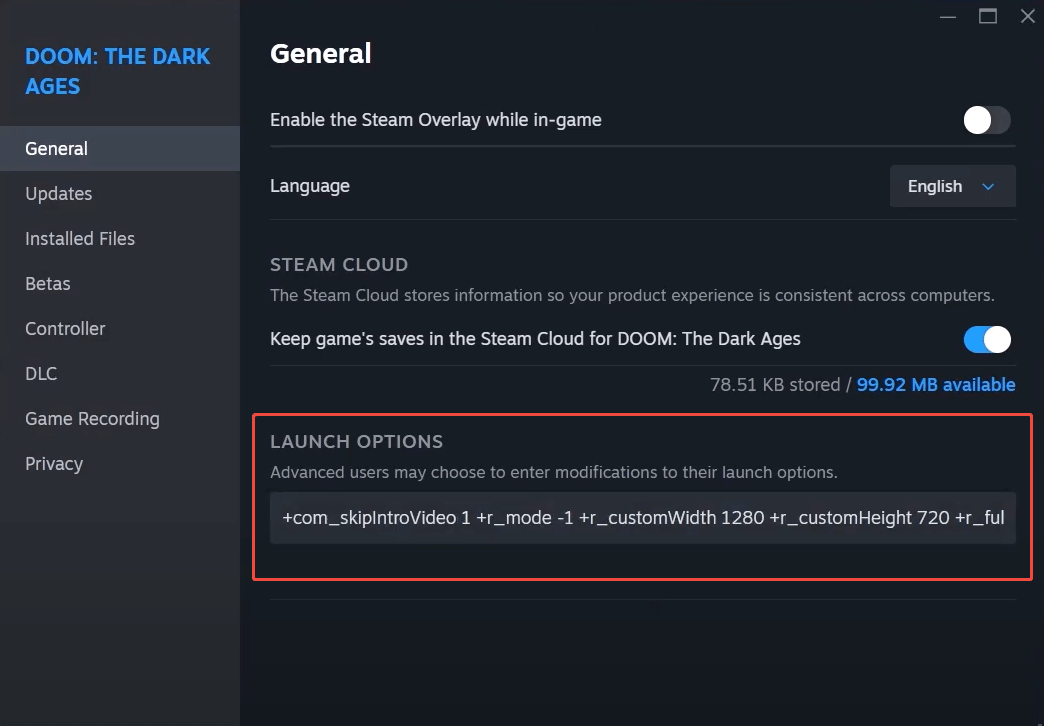
Task: Click the DOOM: The Dark Ages title
Action: (x=117, y=71)
